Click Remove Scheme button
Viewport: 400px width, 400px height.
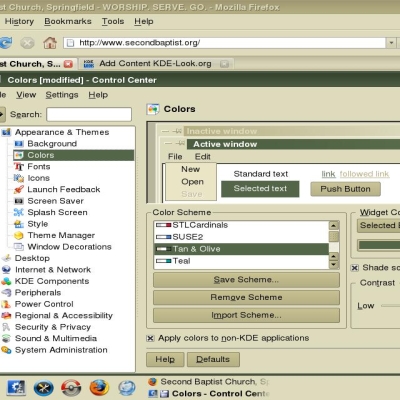click(246, 297)
